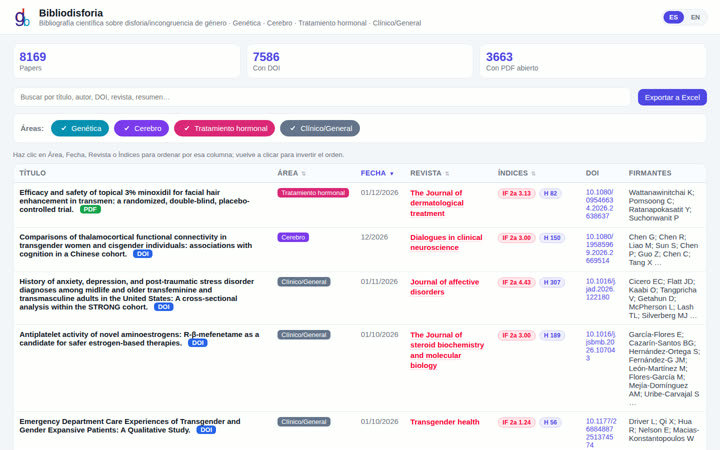Click the H 189 index badge
Image resolution: width=720 pixels, height=450 pixels.
(552, 335)
